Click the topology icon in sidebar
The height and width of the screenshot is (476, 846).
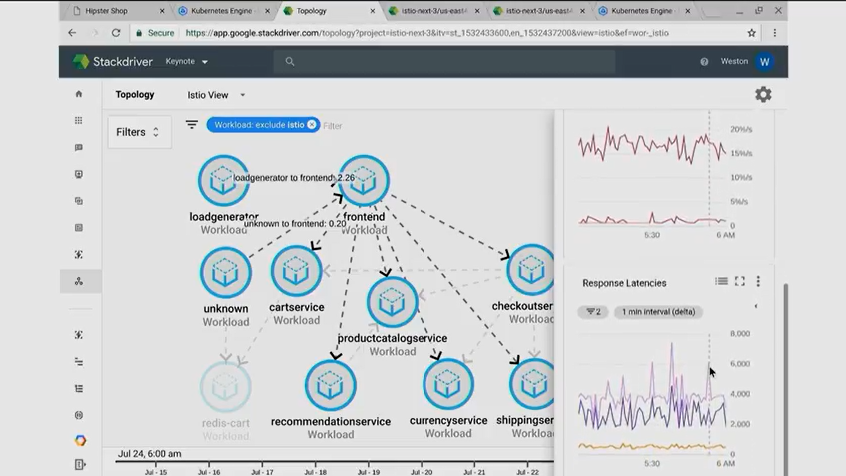click(79, 281)
